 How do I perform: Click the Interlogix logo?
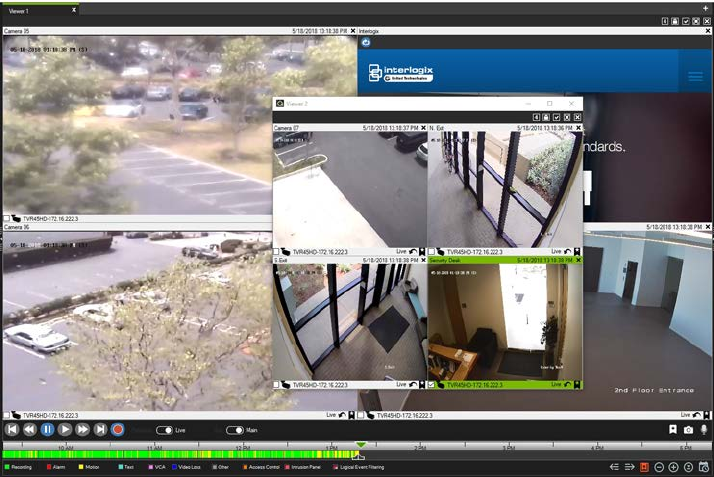pos(401,73)
